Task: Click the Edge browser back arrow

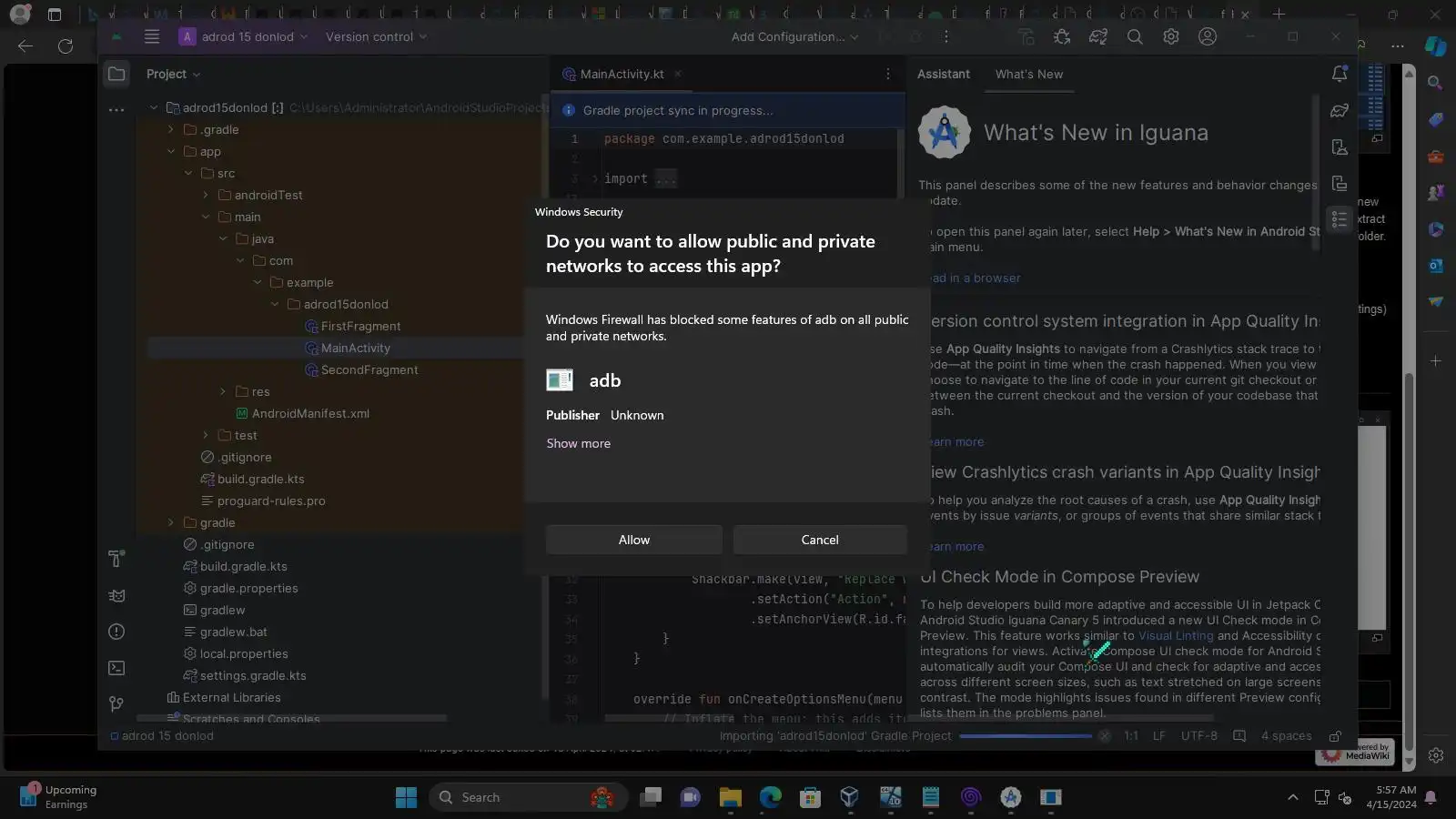Action: click(x=25, y=46)
